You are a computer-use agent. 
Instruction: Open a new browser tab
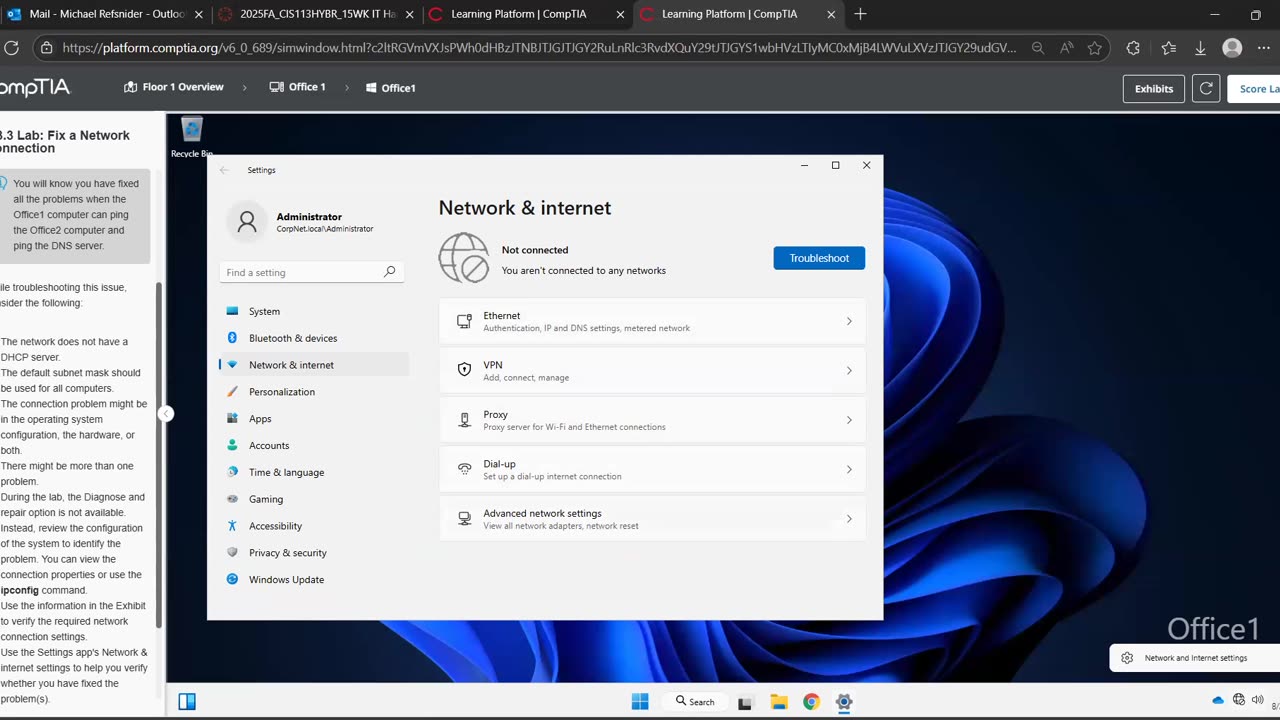click(x=860, y=14)
